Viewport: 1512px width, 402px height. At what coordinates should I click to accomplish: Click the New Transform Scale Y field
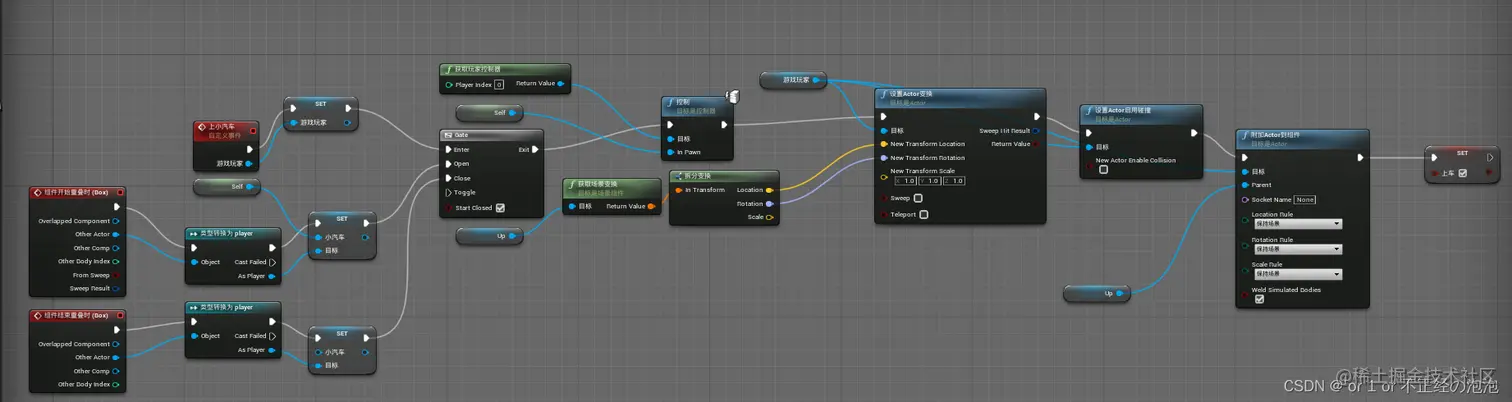pos(931,181)
